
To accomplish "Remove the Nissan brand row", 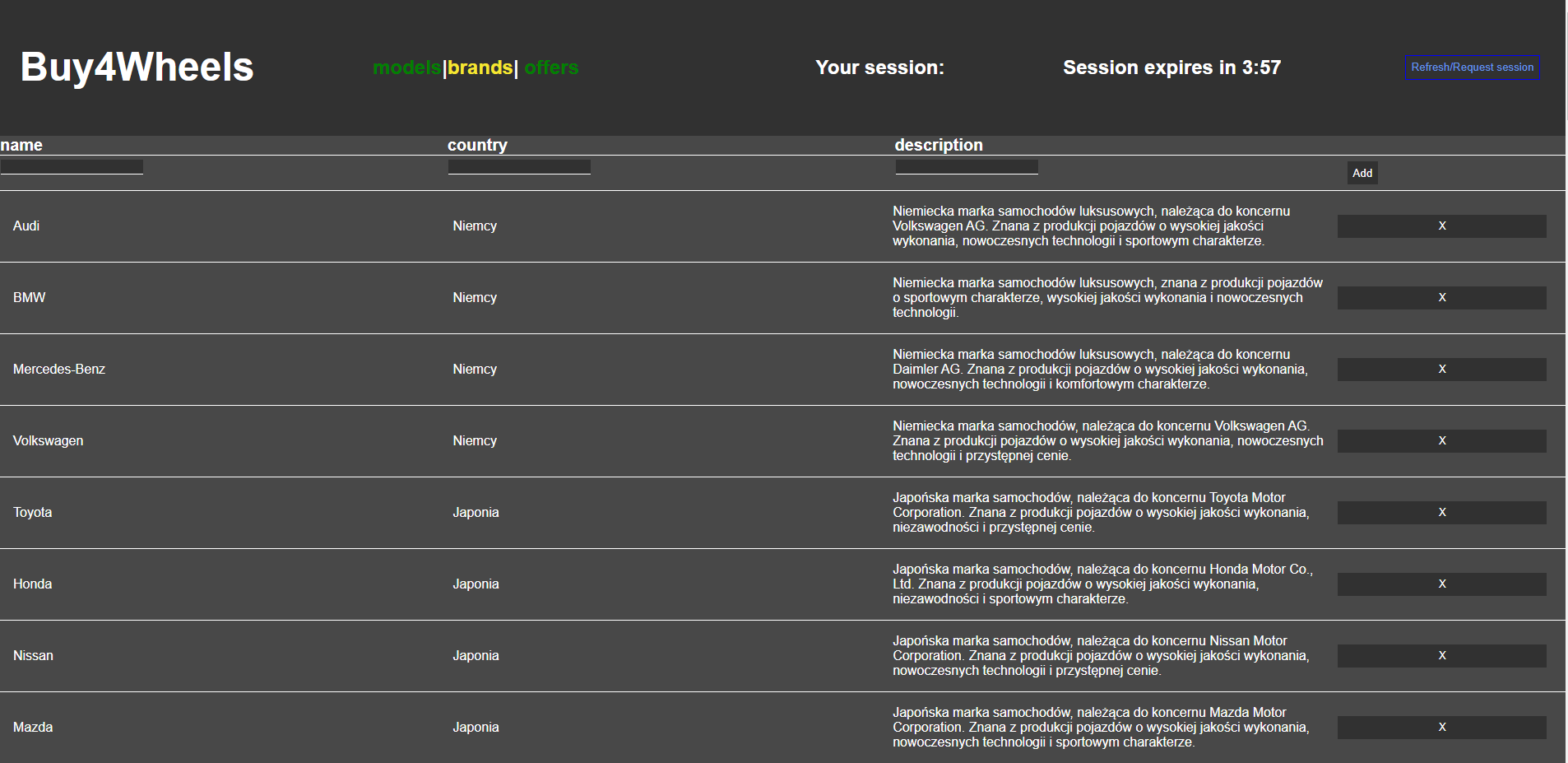I will tap(1441, 656).
